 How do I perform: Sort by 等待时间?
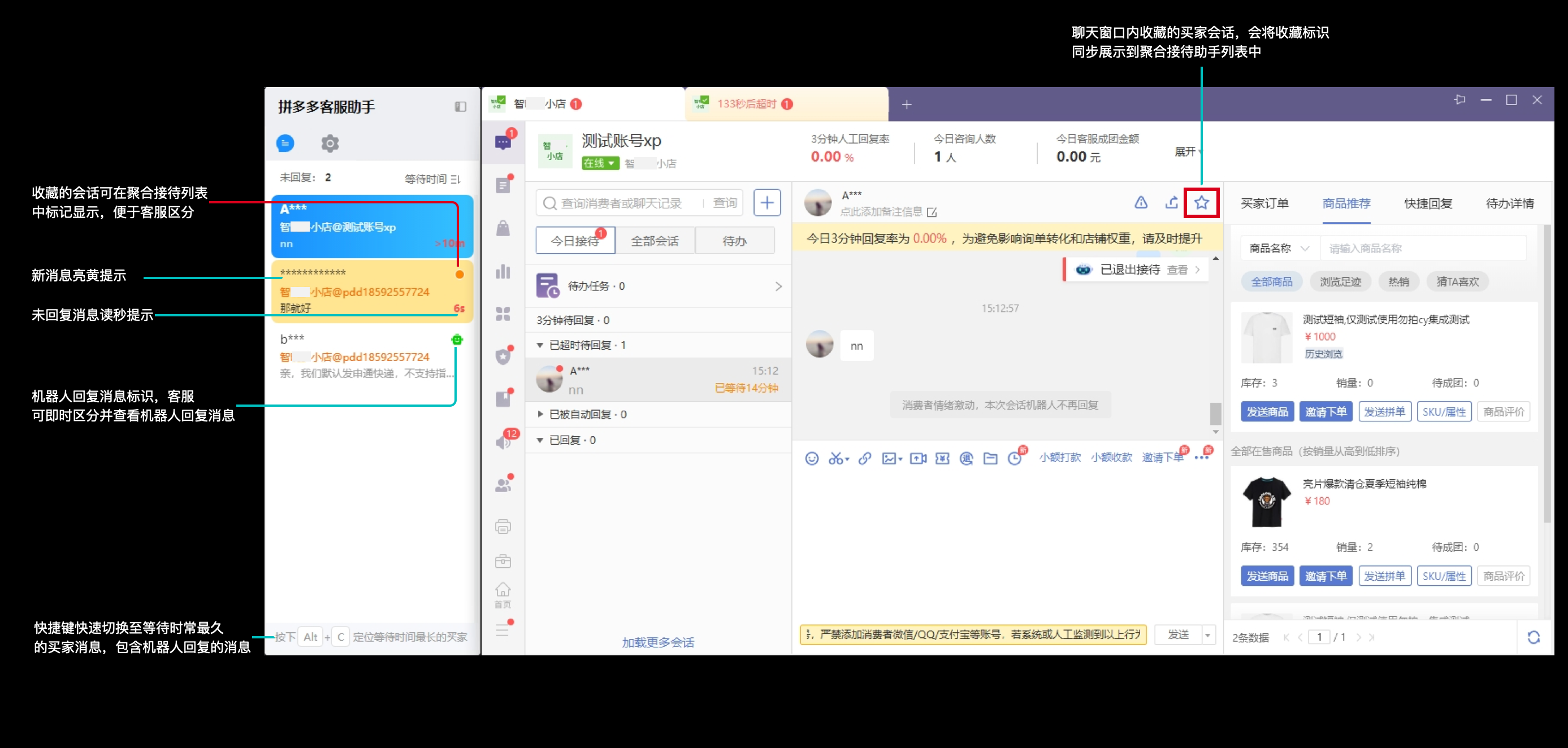pyautogui.click(x=432, y=179)
